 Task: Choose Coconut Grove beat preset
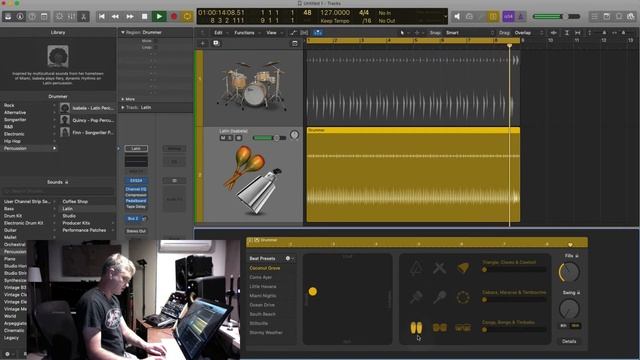tap(264, 268)
